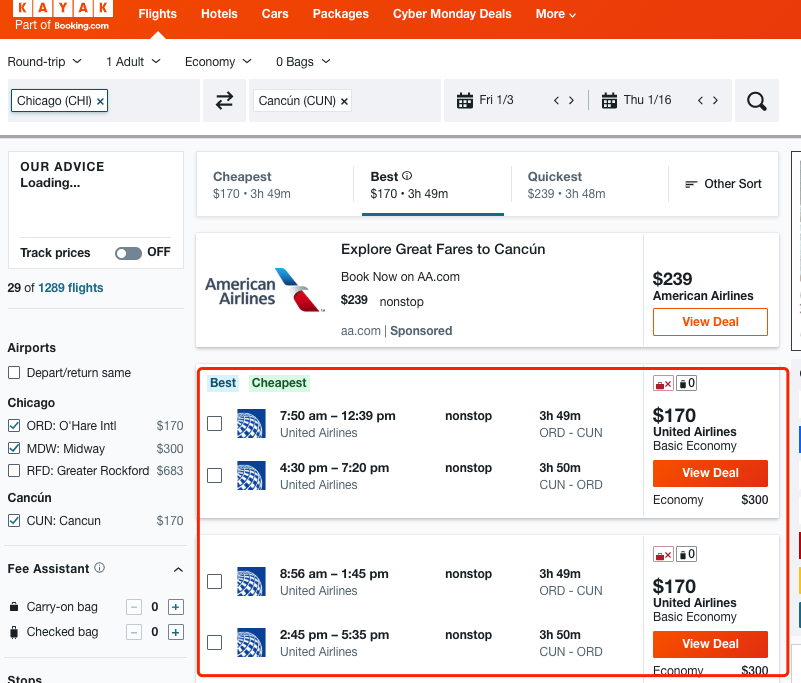This screenshot has width=801, height=683.
Task: Open the Round-trip dropdown
Action: [x=44, y=62]
